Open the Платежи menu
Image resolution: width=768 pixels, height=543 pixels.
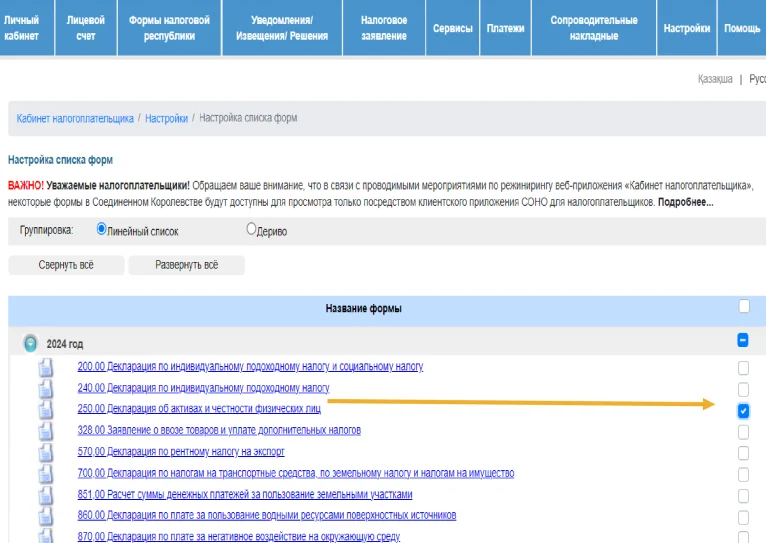coord(505,28)
